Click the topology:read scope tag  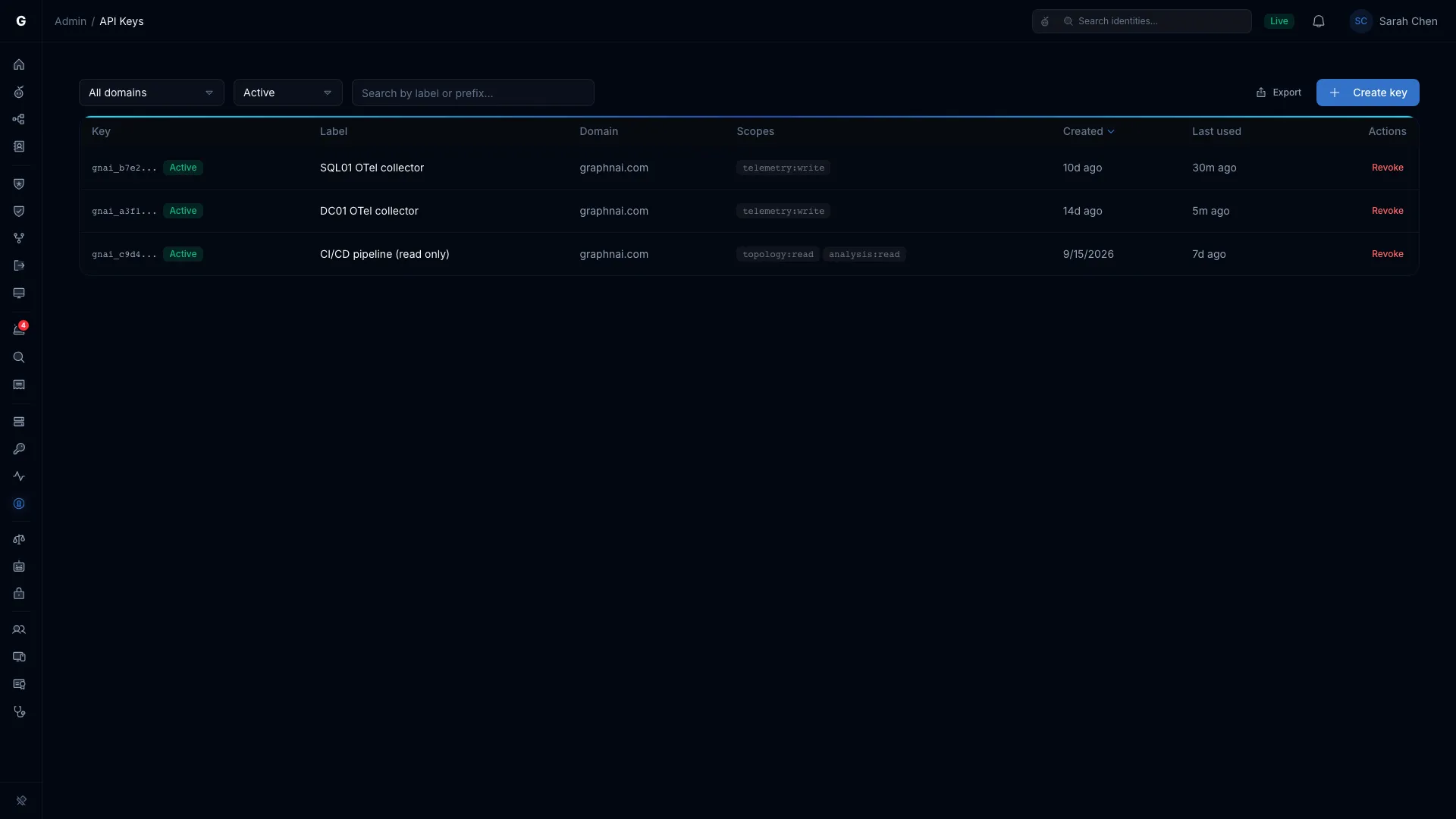(x=777, y=254)
